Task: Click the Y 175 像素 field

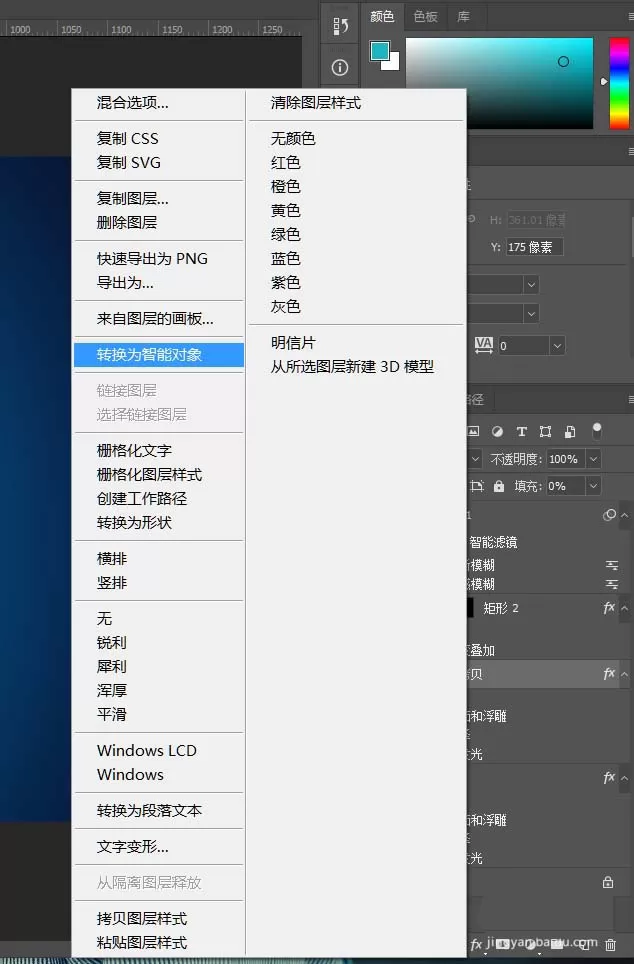Action: (534, 247)
